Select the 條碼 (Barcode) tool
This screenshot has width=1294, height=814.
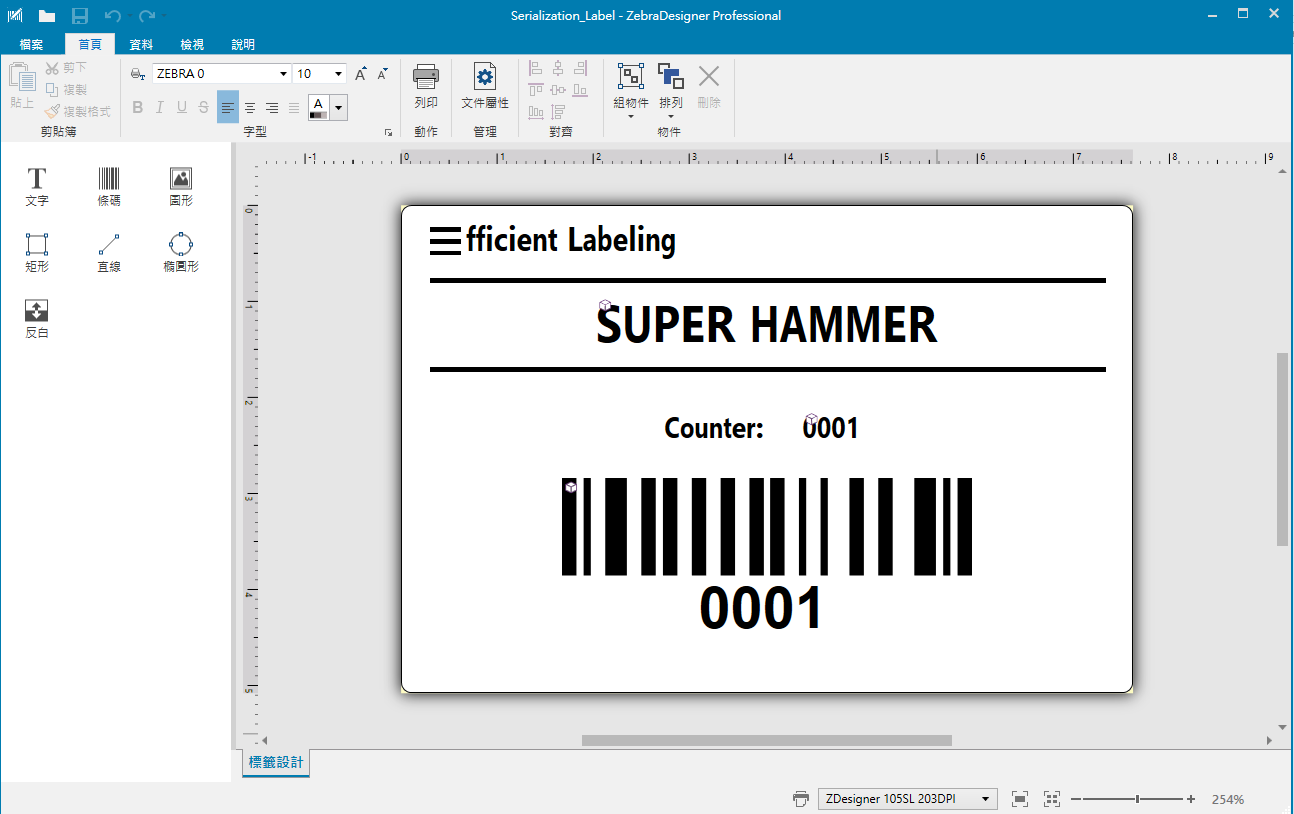109,187
